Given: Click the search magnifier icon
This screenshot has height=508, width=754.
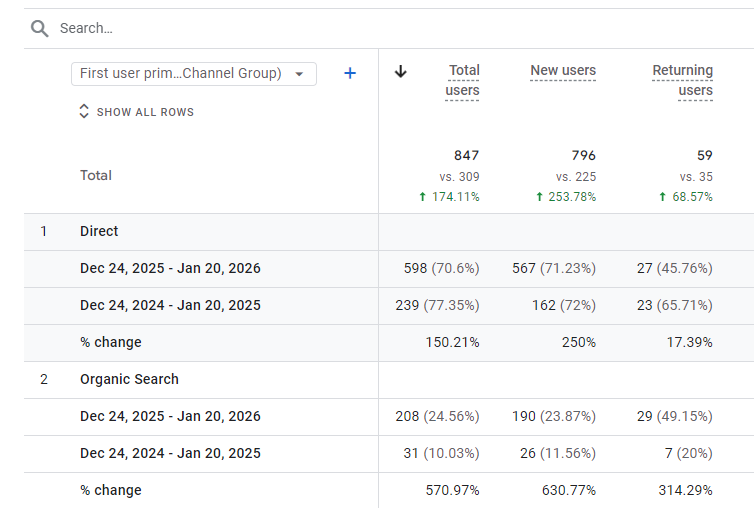Looking at the screenshot, I should [39, 28].
